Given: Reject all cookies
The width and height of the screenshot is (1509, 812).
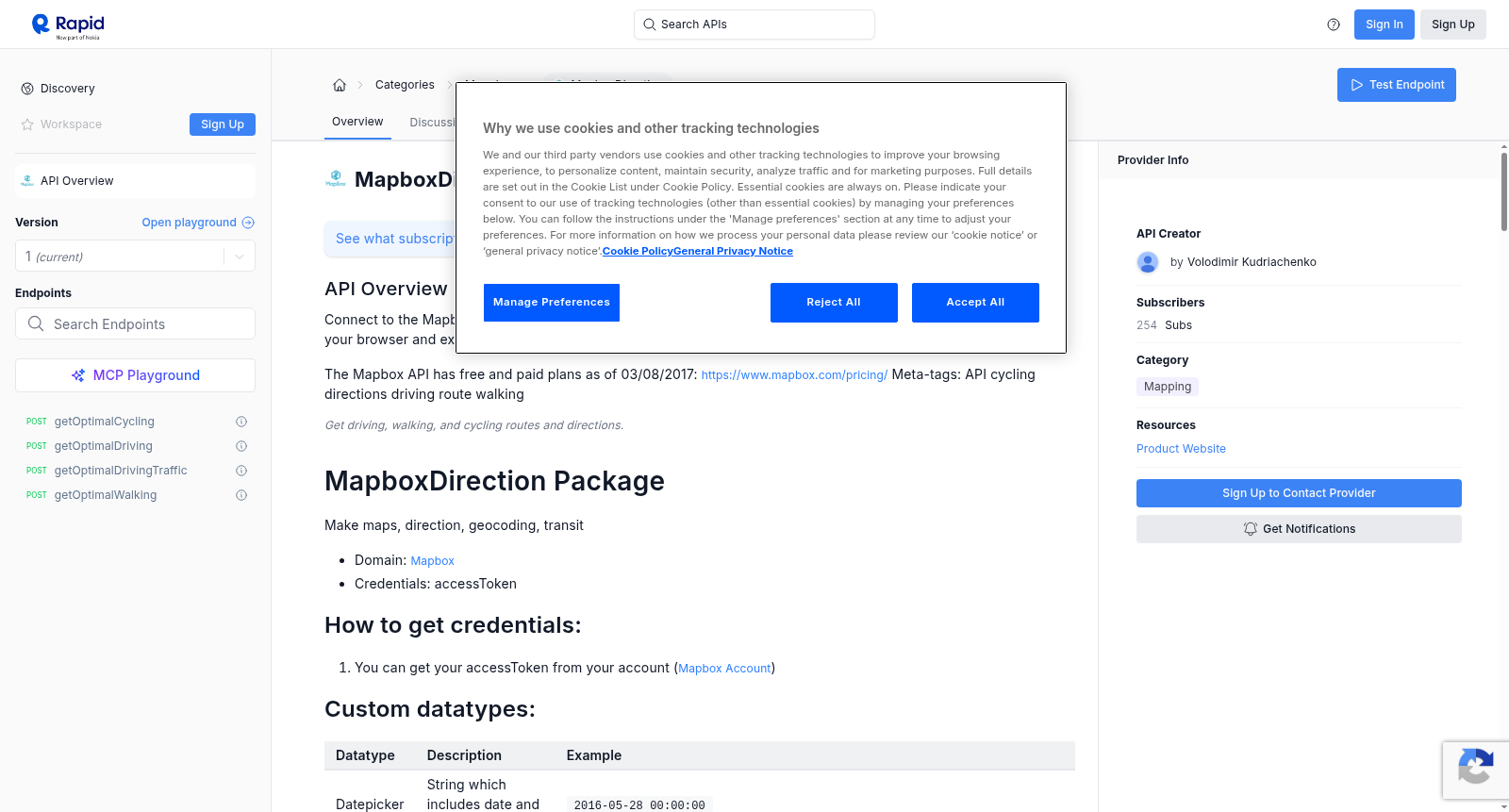Looking at the screenshot, I should coord(834,303).
